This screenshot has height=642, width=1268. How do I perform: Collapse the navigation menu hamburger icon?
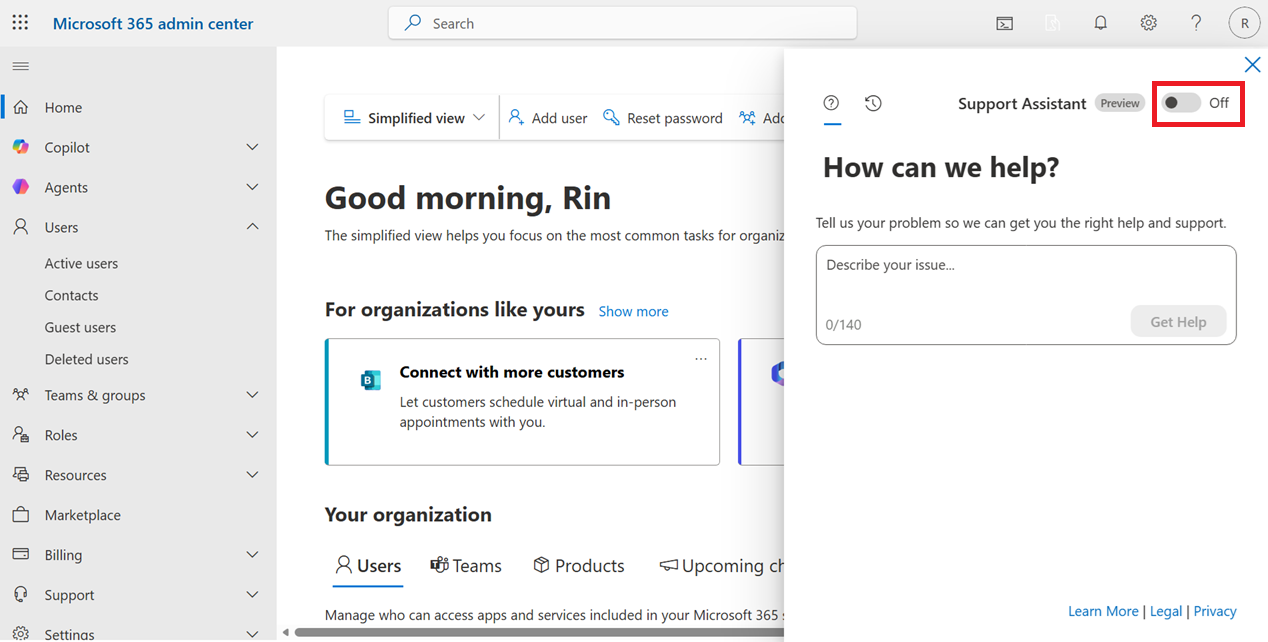[20, 66]
